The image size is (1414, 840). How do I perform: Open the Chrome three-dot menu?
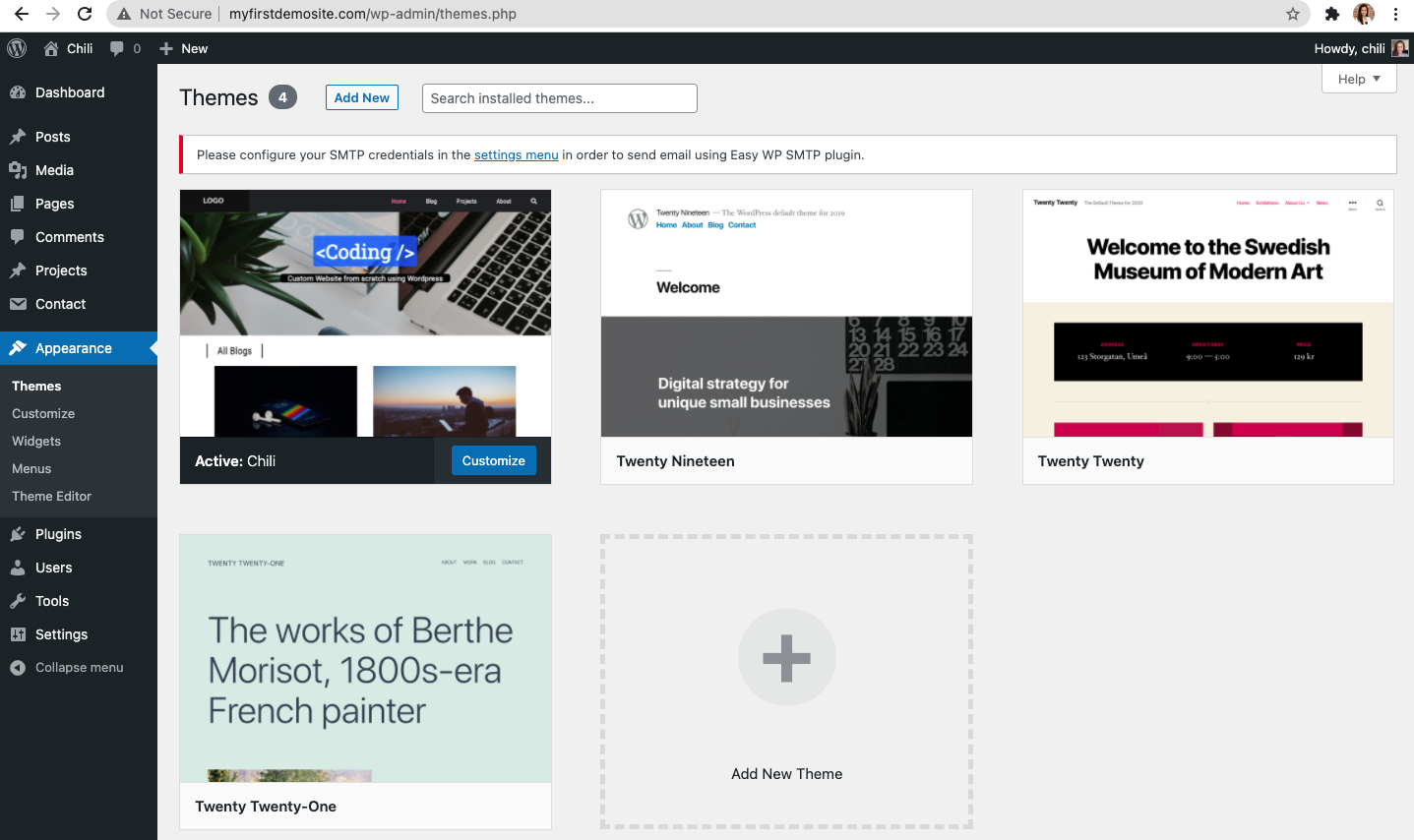tap(1395, 14)
